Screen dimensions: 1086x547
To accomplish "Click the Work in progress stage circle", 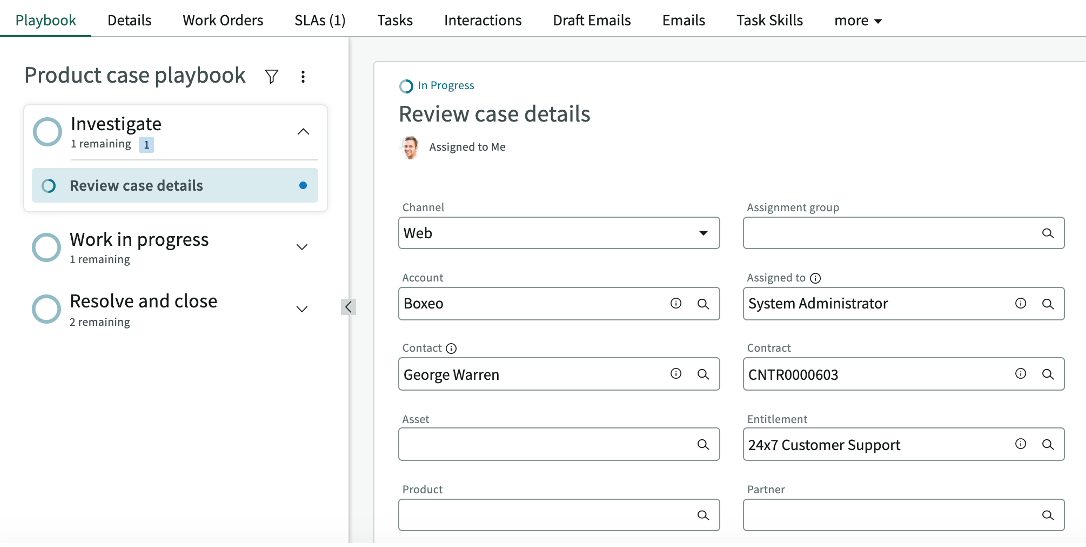I will (47, 247).
